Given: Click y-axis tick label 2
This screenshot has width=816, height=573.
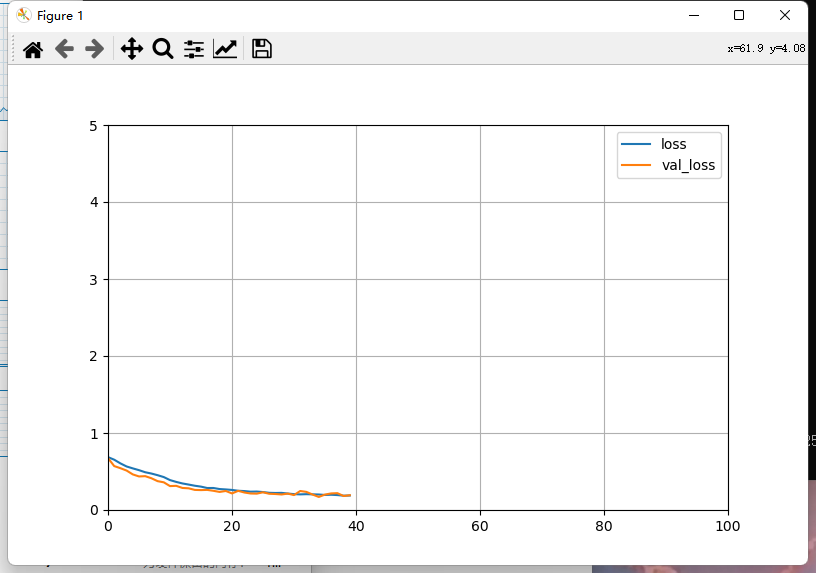Looking at the screenshot, I should (94, 356).
